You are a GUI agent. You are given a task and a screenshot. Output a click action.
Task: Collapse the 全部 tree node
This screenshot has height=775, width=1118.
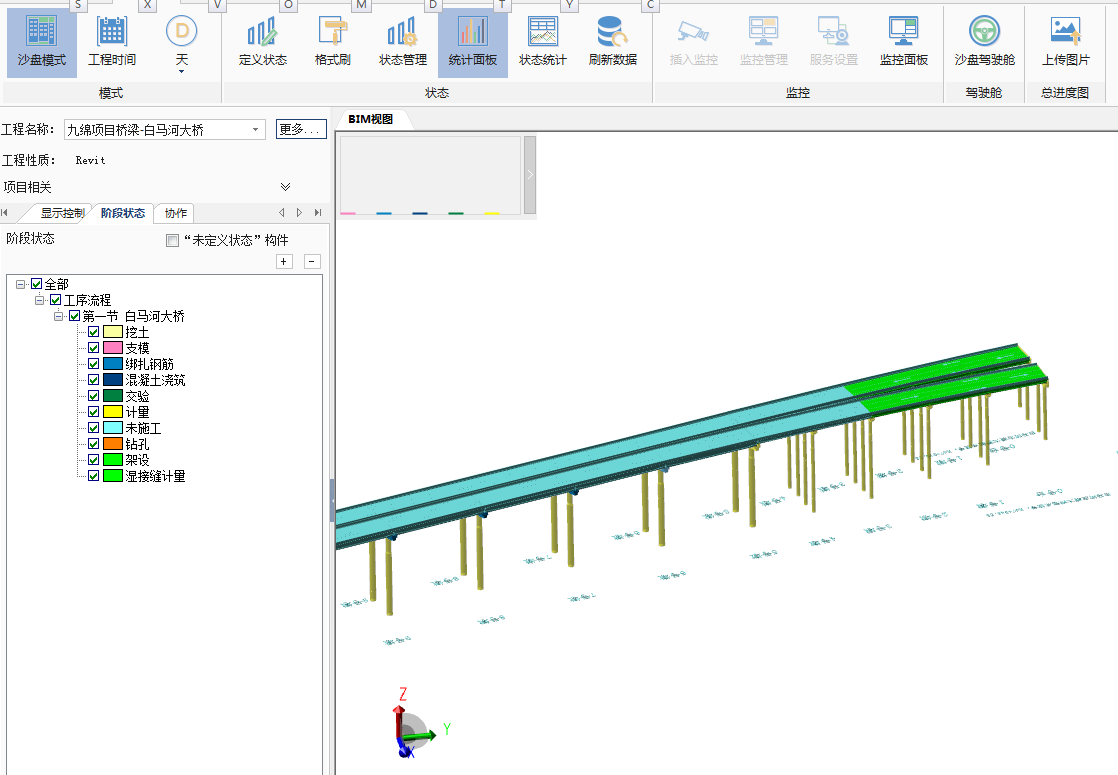(x=21, y=284)
